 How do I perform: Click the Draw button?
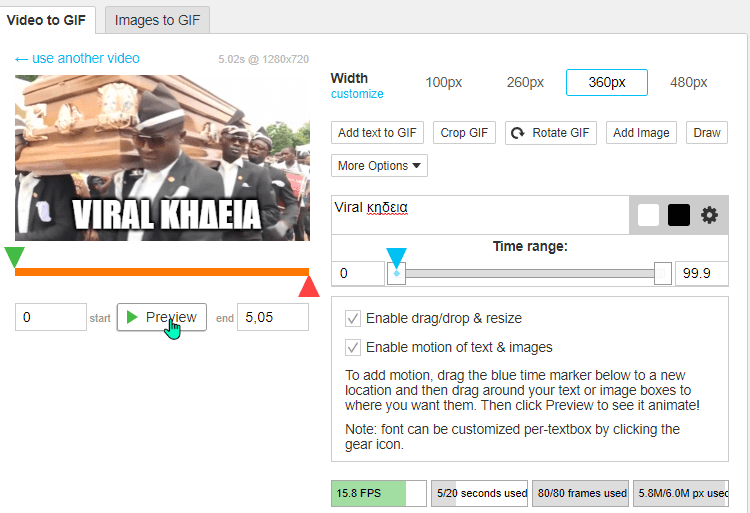706,132
